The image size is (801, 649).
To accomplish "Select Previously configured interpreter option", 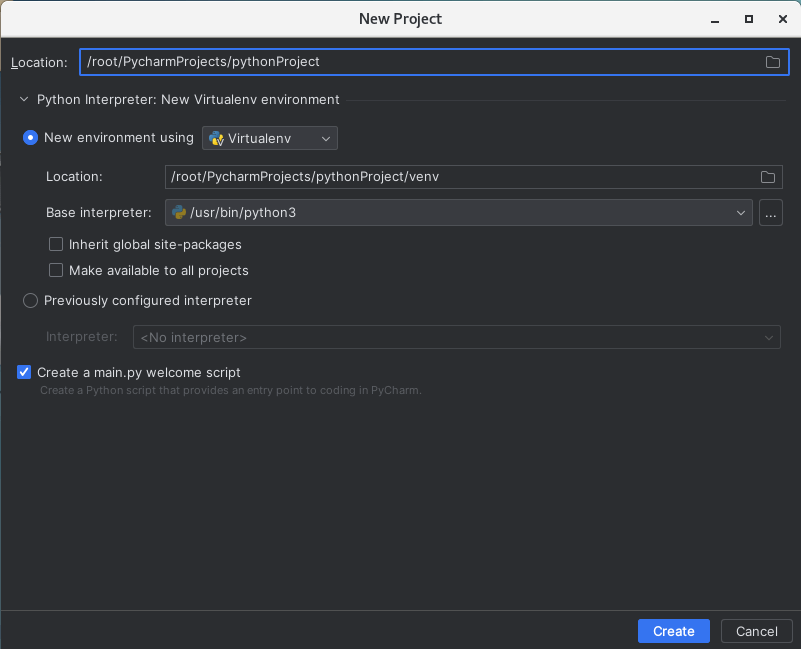I will (x=31, y=300).
